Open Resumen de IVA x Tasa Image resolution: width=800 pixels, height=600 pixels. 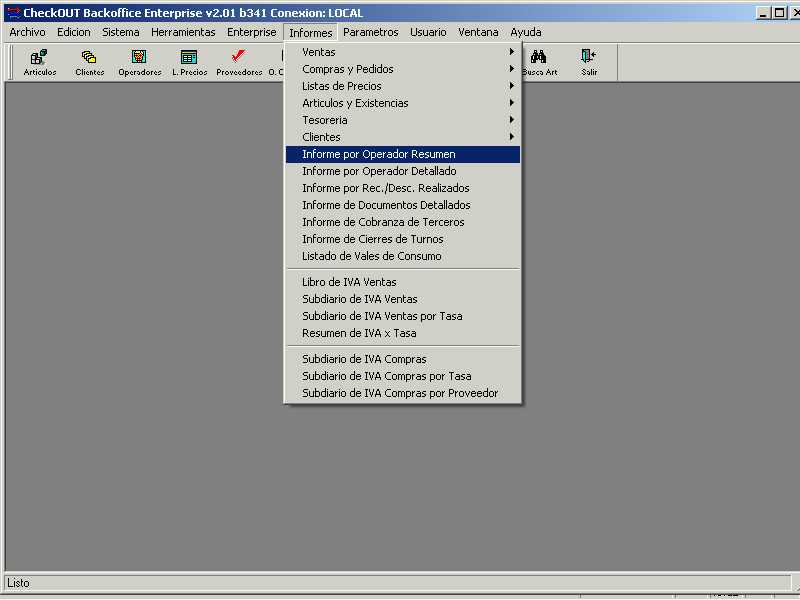tap(403, 333)
